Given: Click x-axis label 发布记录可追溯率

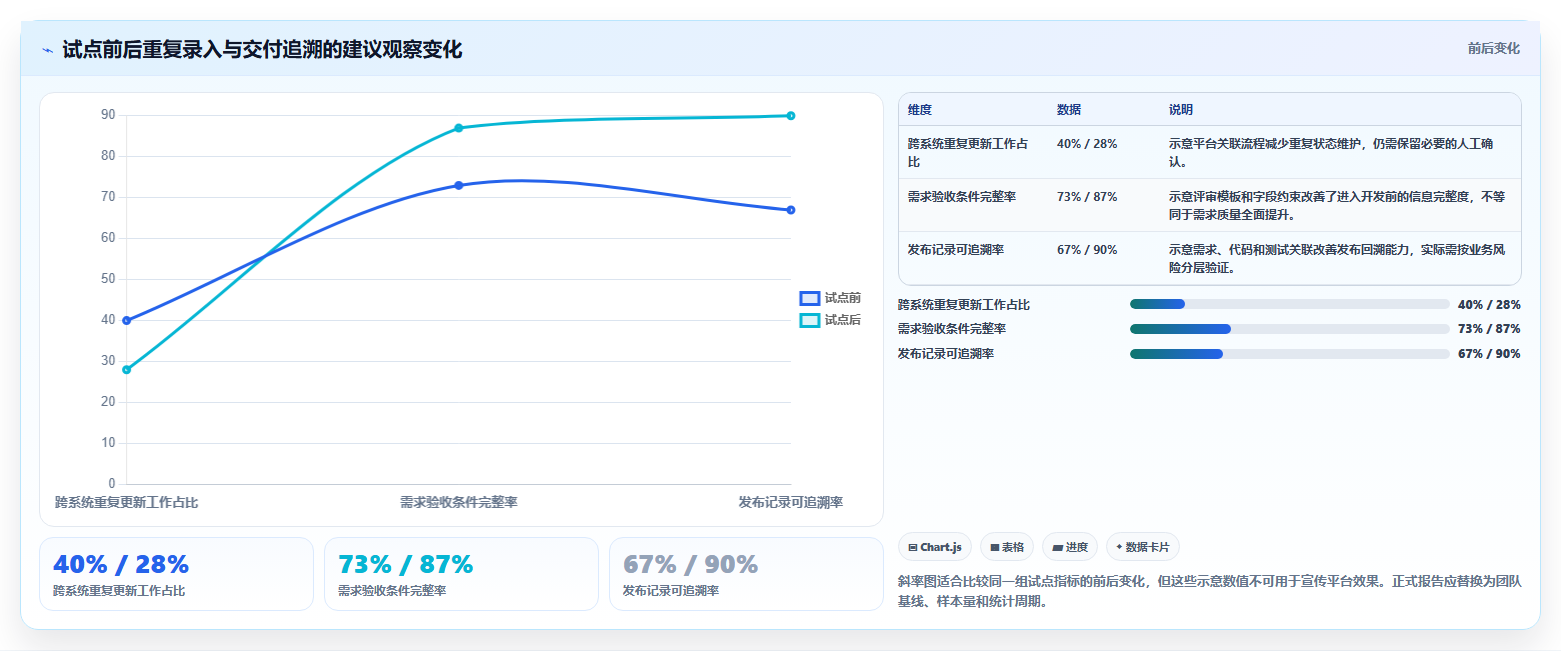Looking at the screenshot, I should click(x=790, y=502).
